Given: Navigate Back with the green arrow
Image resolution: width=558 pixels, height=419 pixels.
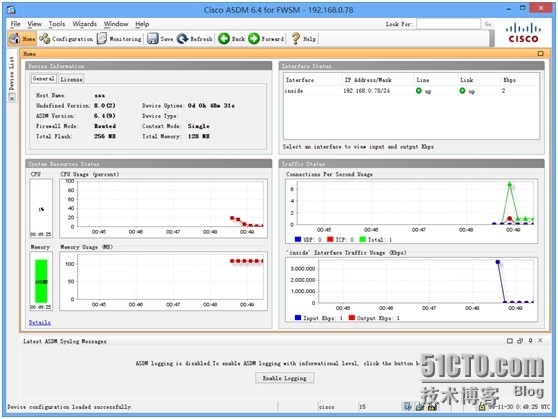Looking at the screenshot, I should point(231,38).
